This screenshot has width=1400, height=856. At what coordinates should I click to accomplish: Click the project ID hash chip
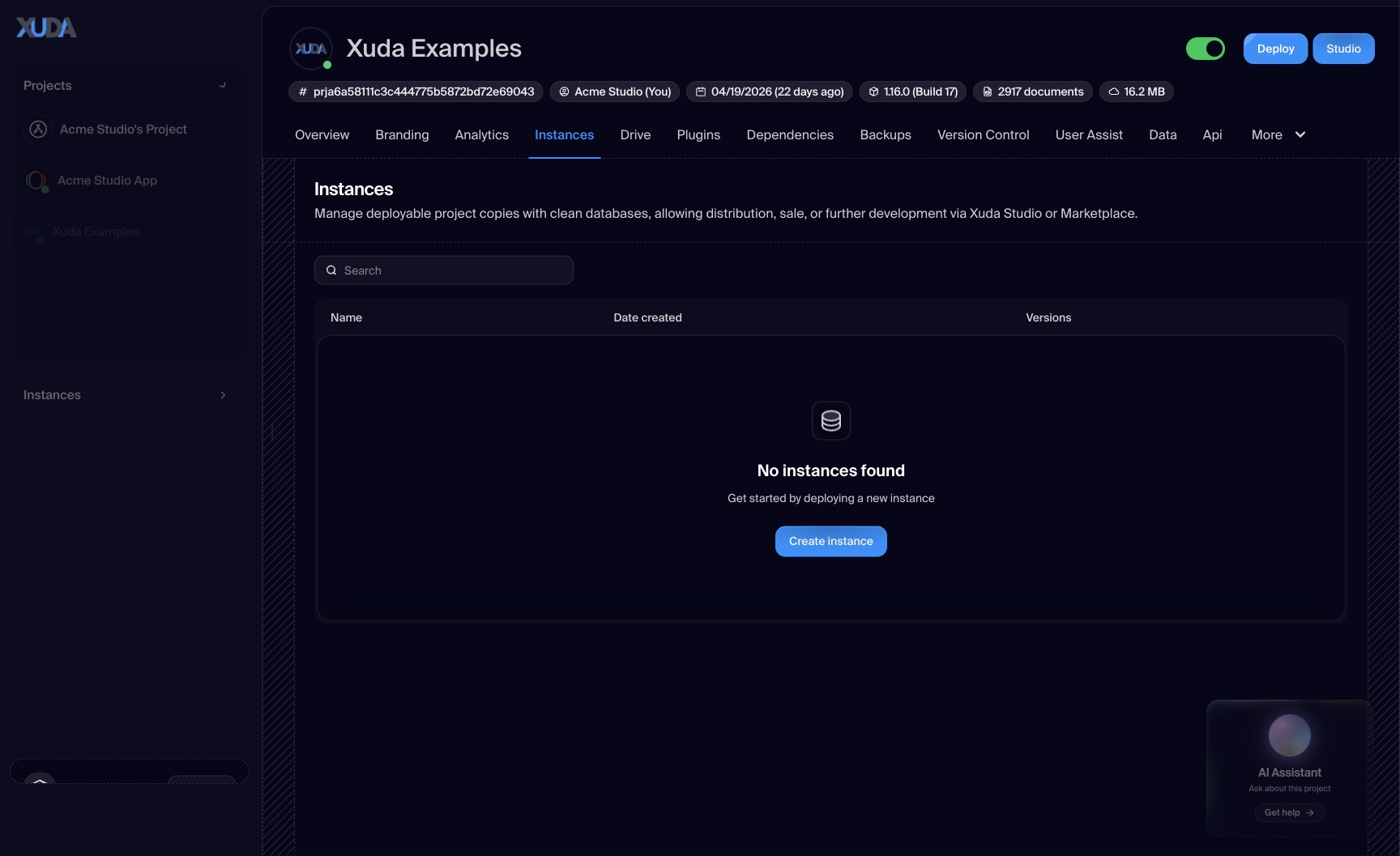coord(416,92)
